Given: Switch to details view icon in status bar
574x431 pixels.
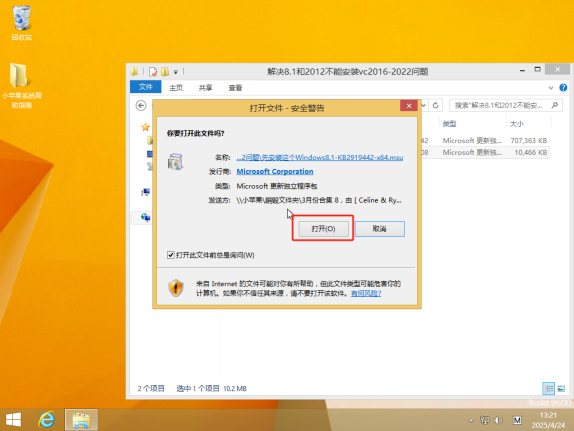Looking at the screenshot, I should click(x=548, y=389).
